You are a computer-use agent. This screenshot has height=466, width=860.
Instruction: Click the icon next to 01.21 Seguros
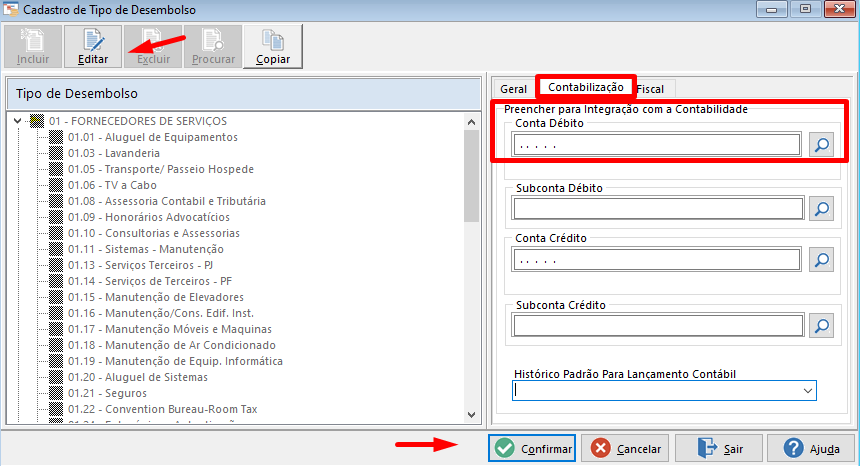point(56,393)
